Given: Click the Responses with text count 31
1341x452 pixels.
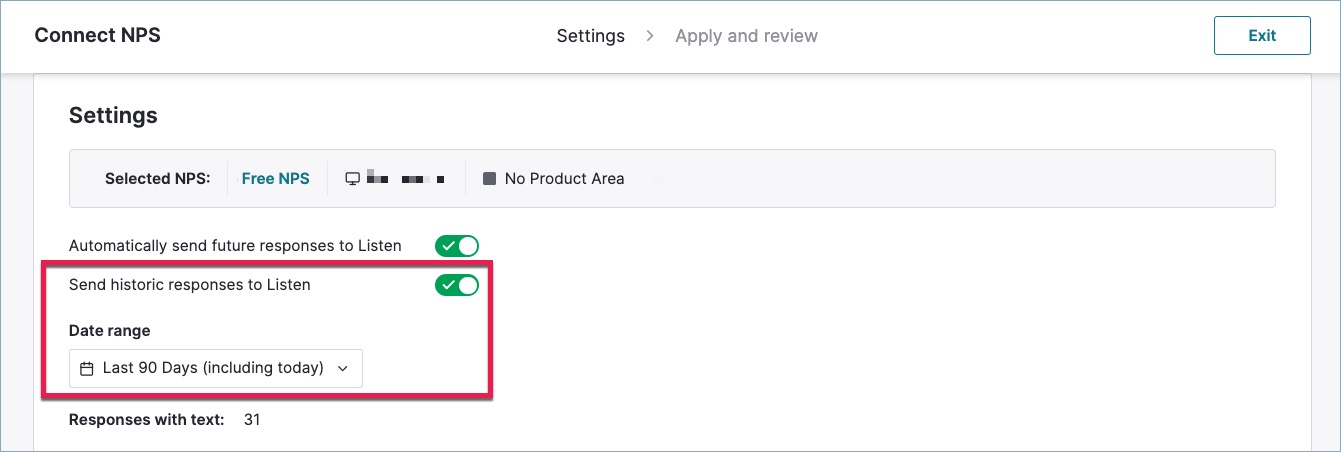Looking at the screenshot, I should (x=252, y=420).
